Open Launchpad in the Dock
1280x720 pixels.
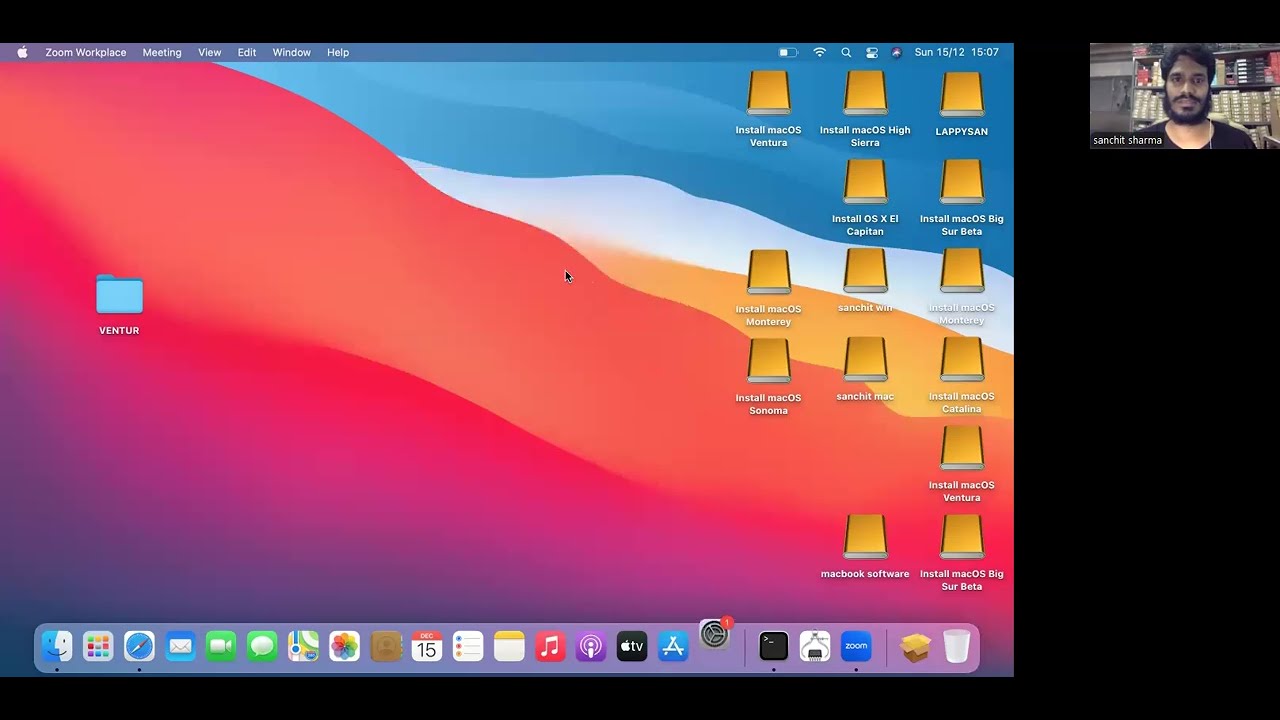pos(98,647)
